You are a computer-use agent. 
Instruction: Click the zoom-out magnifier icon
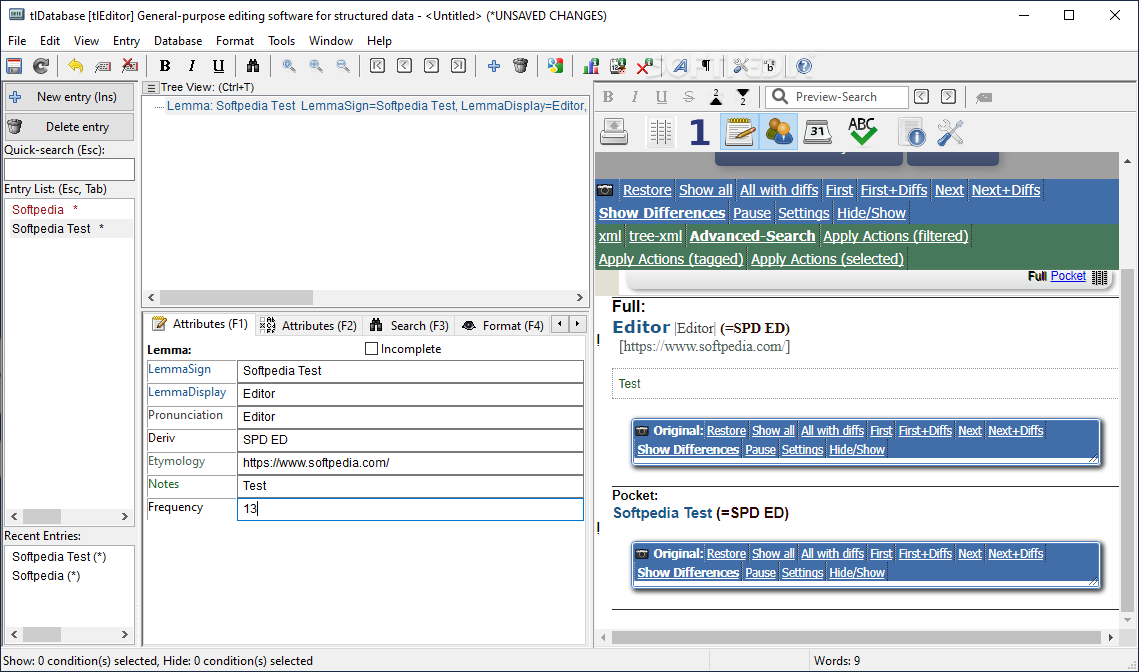[343, 66]
